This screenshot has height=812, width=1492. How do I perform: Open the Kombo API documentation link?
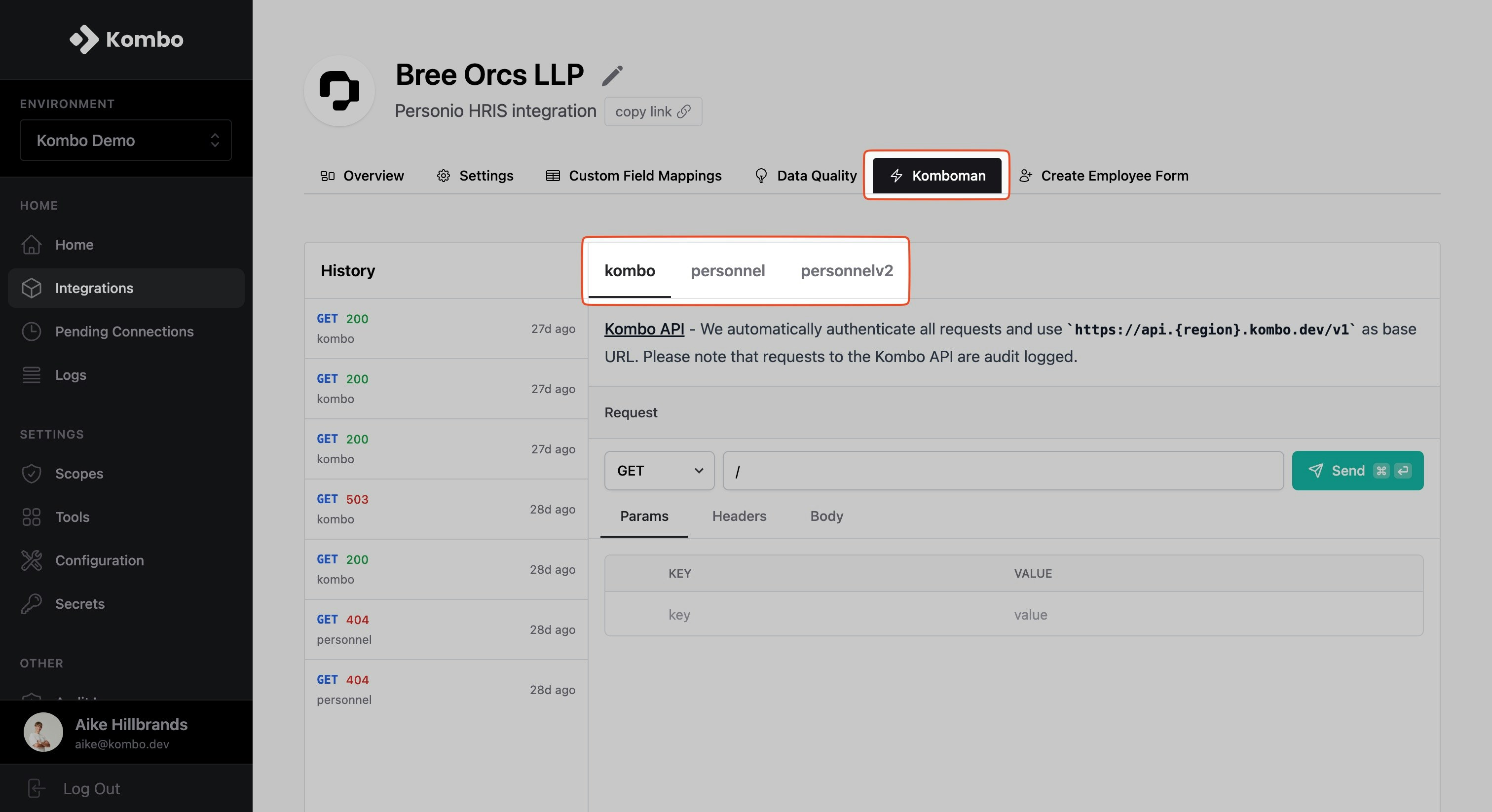pyautogui.click(x=644, y=329)
